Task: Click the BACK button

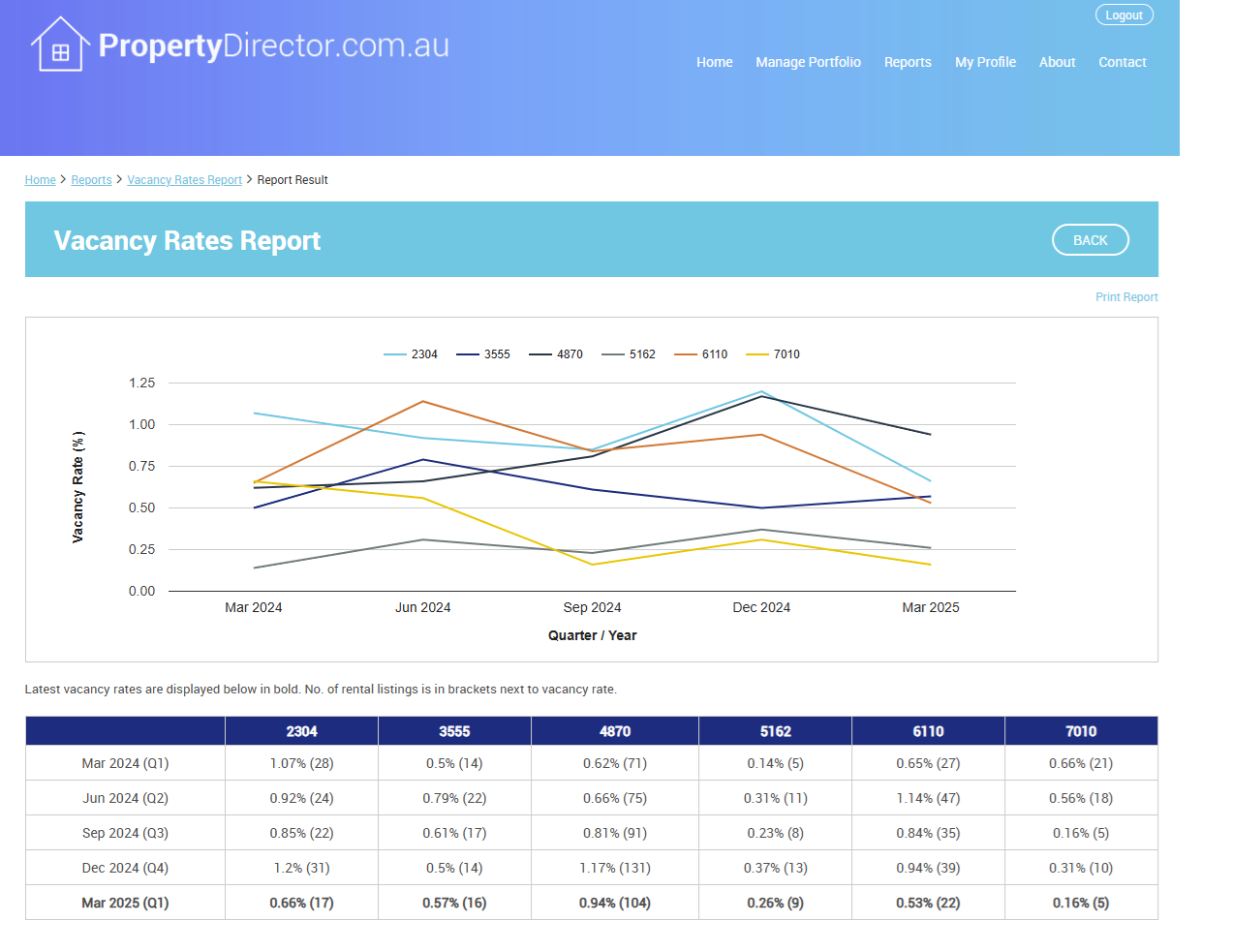Action: (x=1090, y=240)
